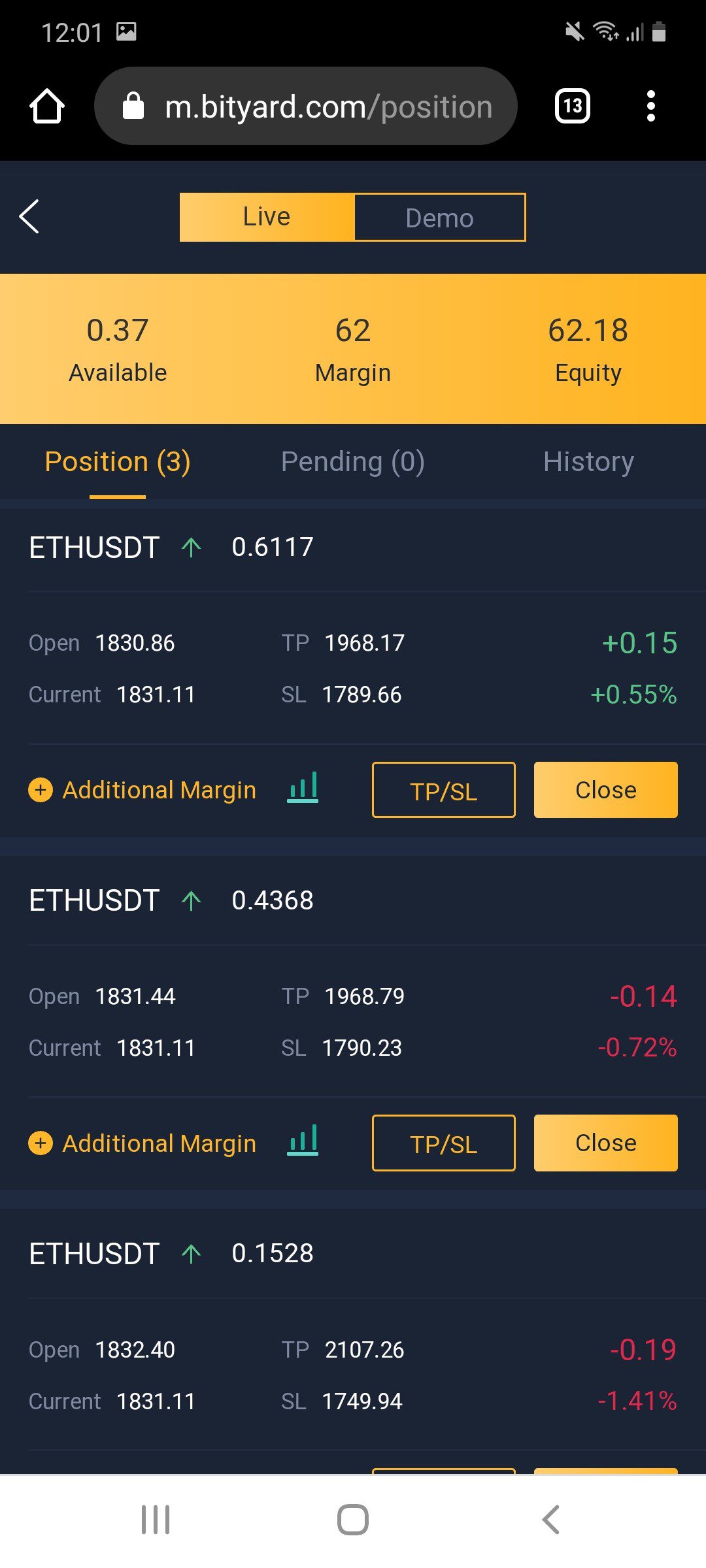706x1568 pixels.
Task: Open the Pending (0) tab
Action: point(352,462)
